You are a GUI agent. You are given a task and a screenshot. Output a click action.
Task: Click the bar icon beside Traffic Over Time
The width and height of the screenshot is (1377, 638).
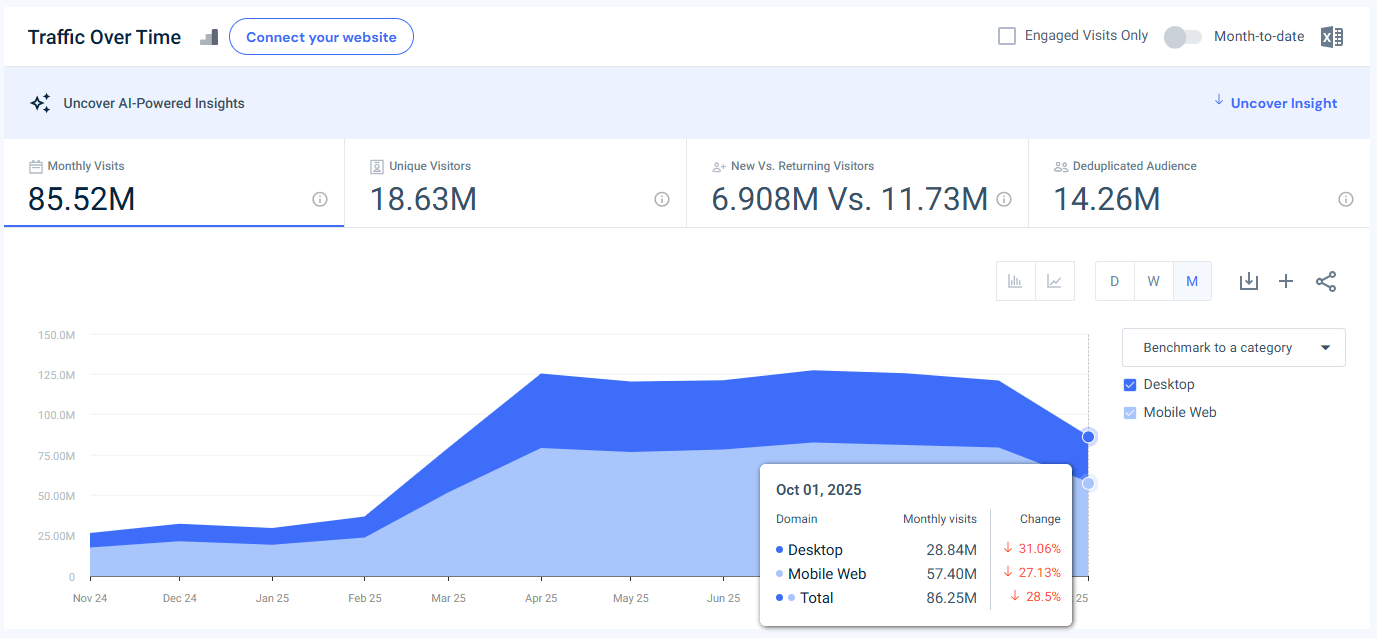tap(208, 37)
